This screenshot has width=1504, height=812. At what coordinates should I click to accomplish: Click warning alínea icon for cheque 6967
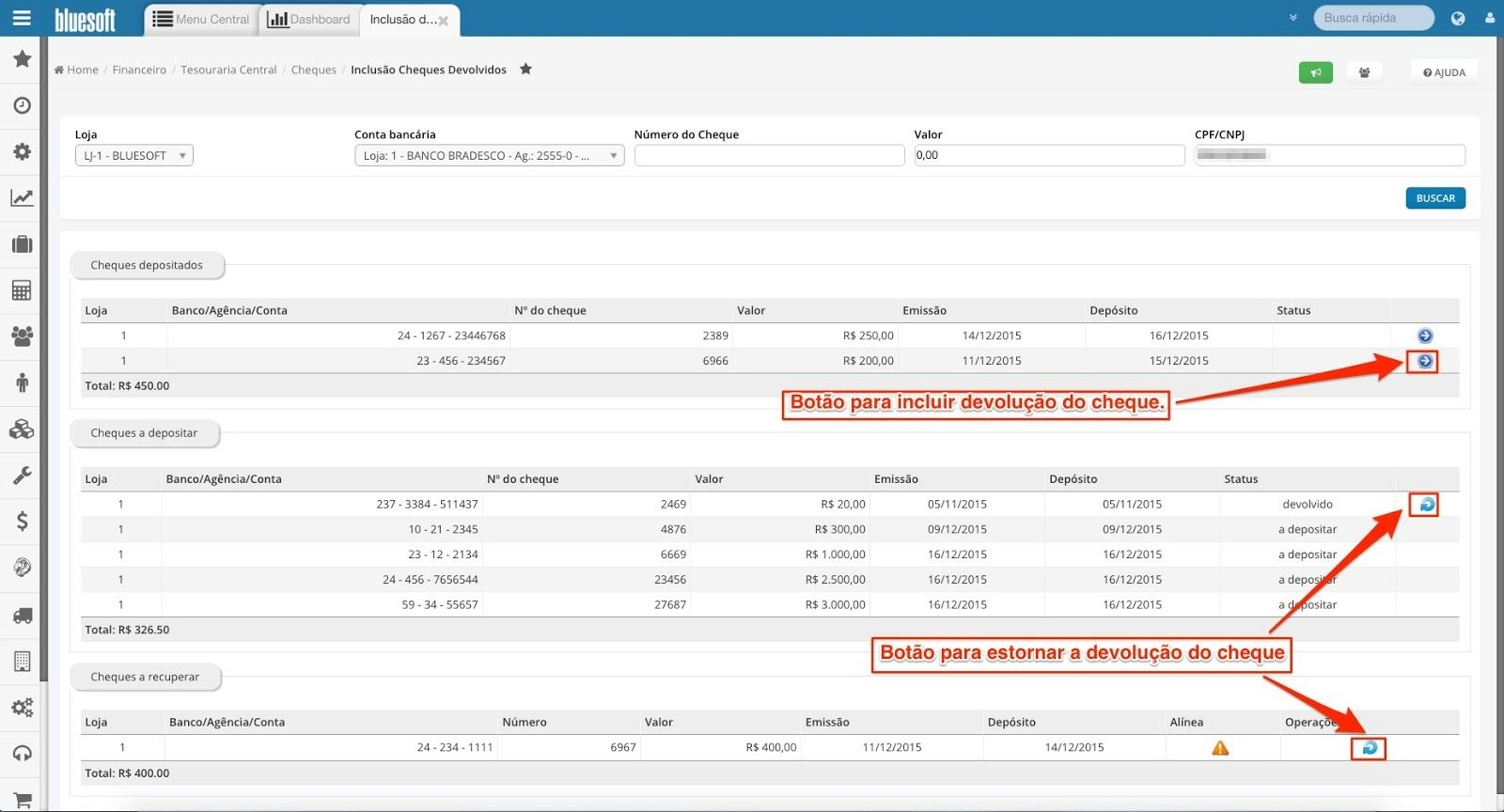coord(1220,748)
